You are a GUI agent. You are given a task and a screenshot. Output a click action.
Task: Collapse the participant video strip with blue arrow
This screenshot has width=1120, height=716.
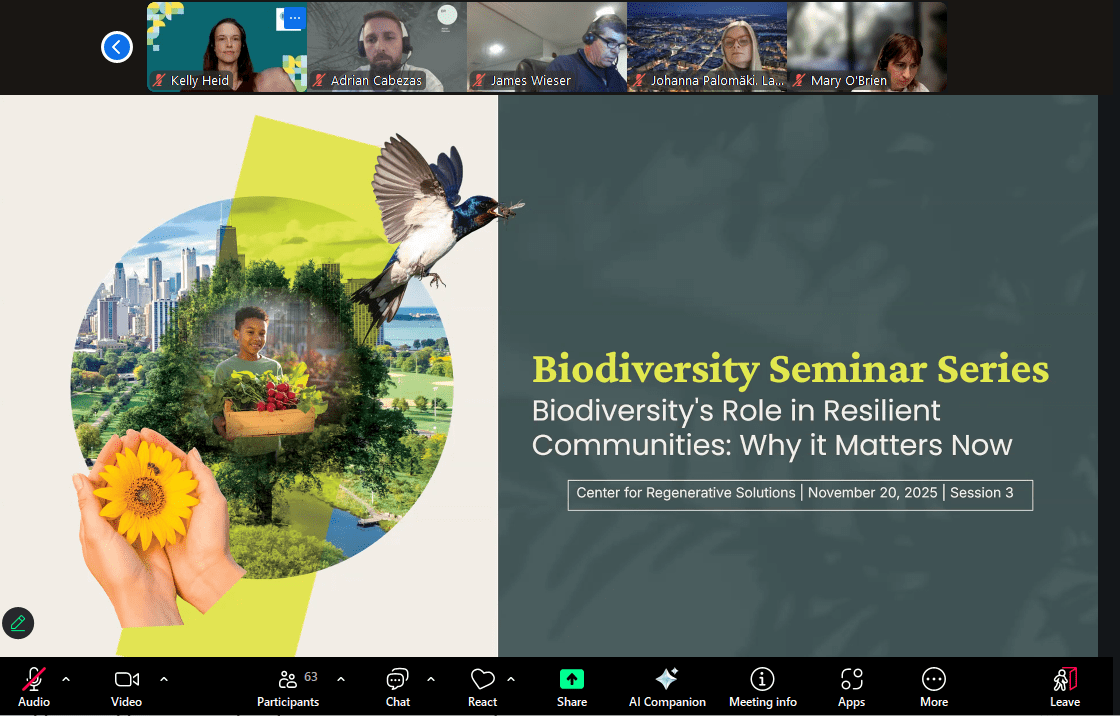tap(117, 47)
